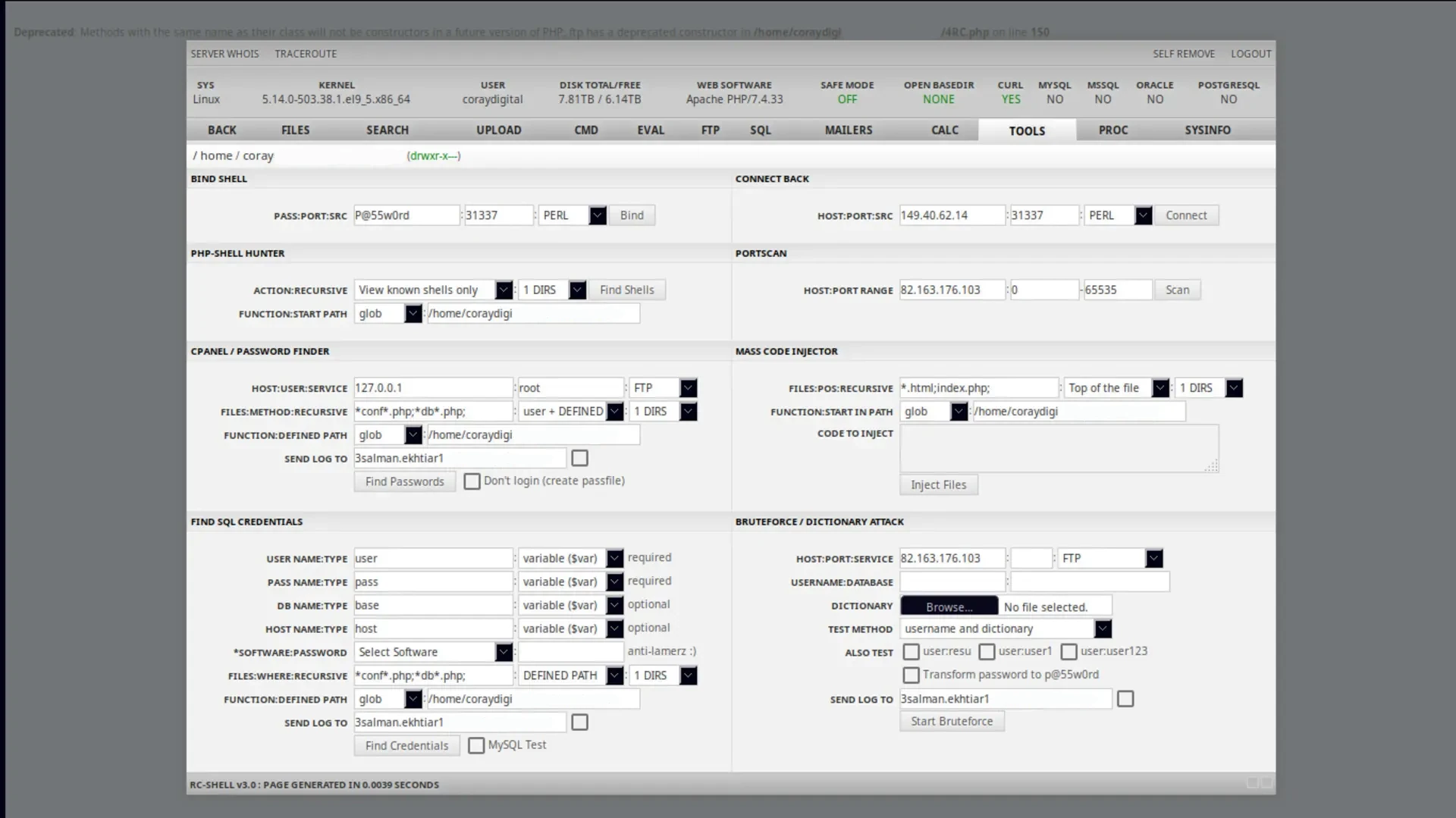This screenshot has width=1456, height=818.
Task: Open the FTP tab
Action: (711, 130)
